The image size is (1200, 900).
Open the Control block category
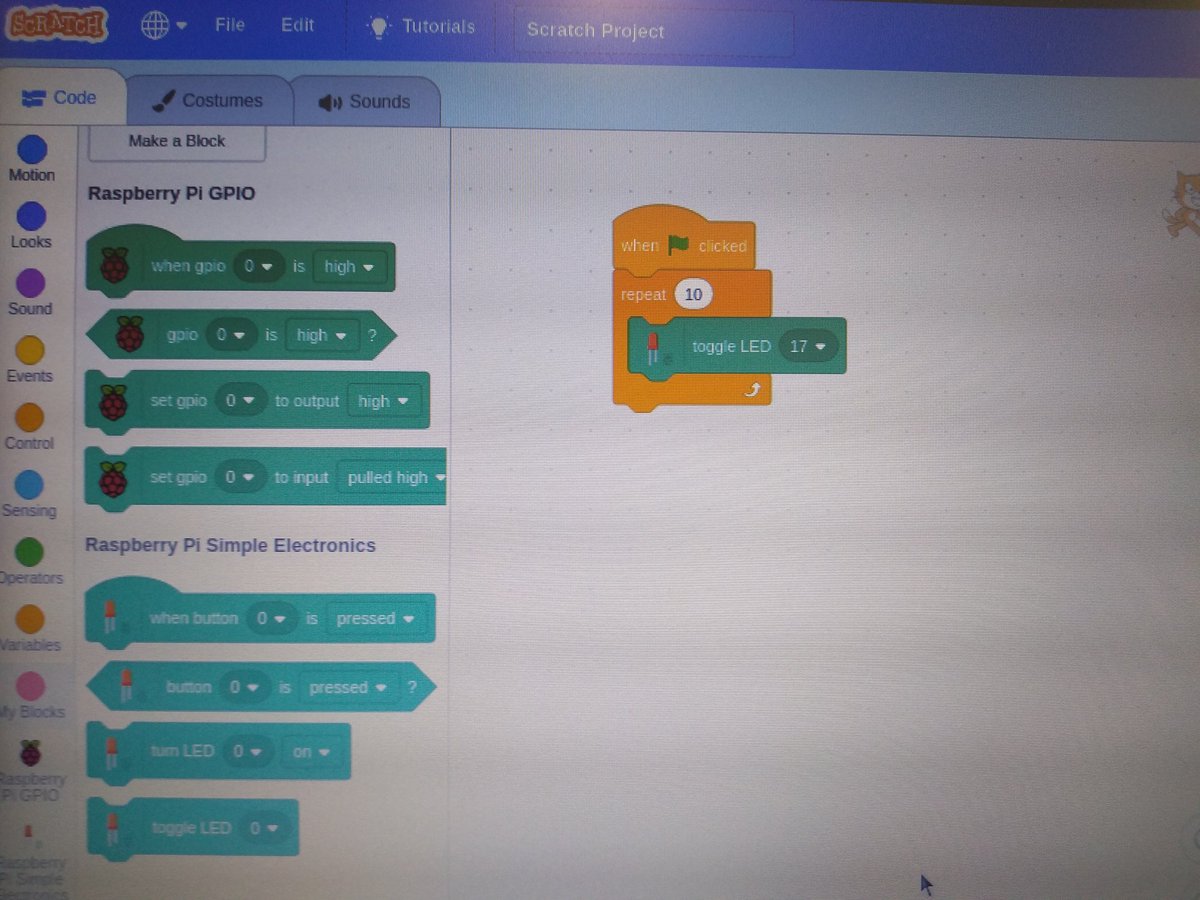[32, 423]
